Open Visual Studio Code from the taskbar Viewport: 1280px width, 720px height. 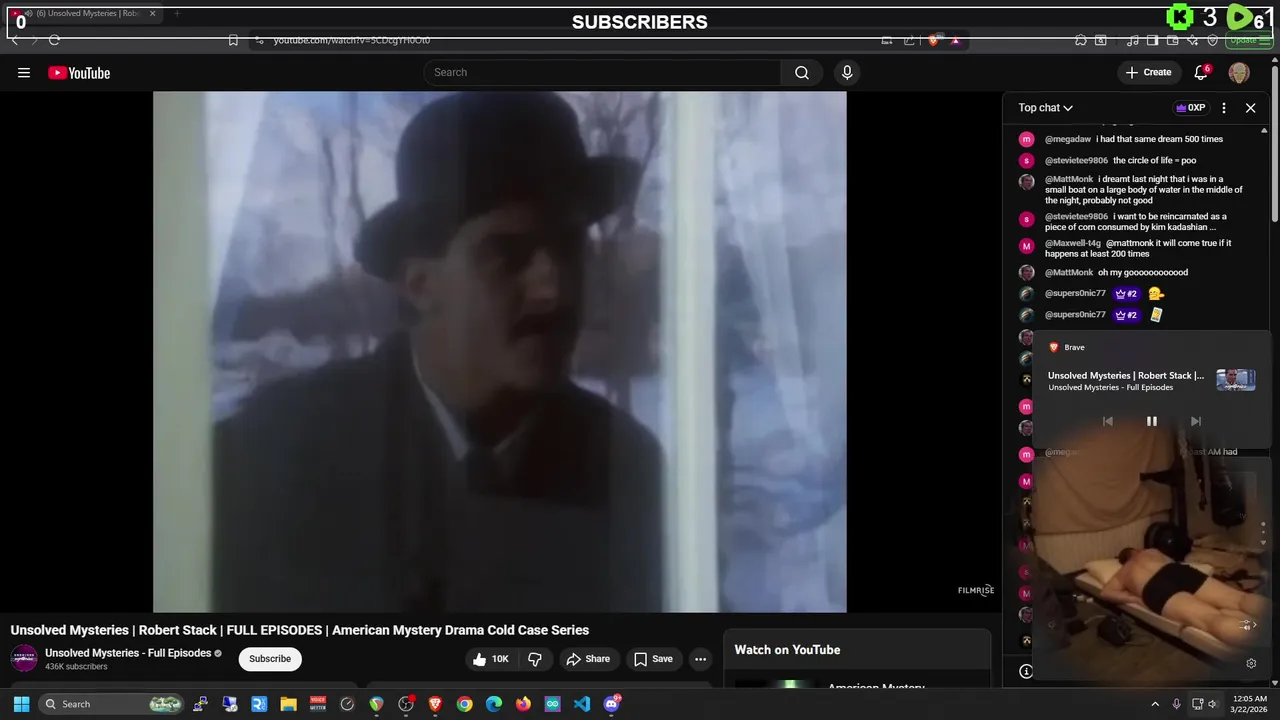click(x=582, y=704)
